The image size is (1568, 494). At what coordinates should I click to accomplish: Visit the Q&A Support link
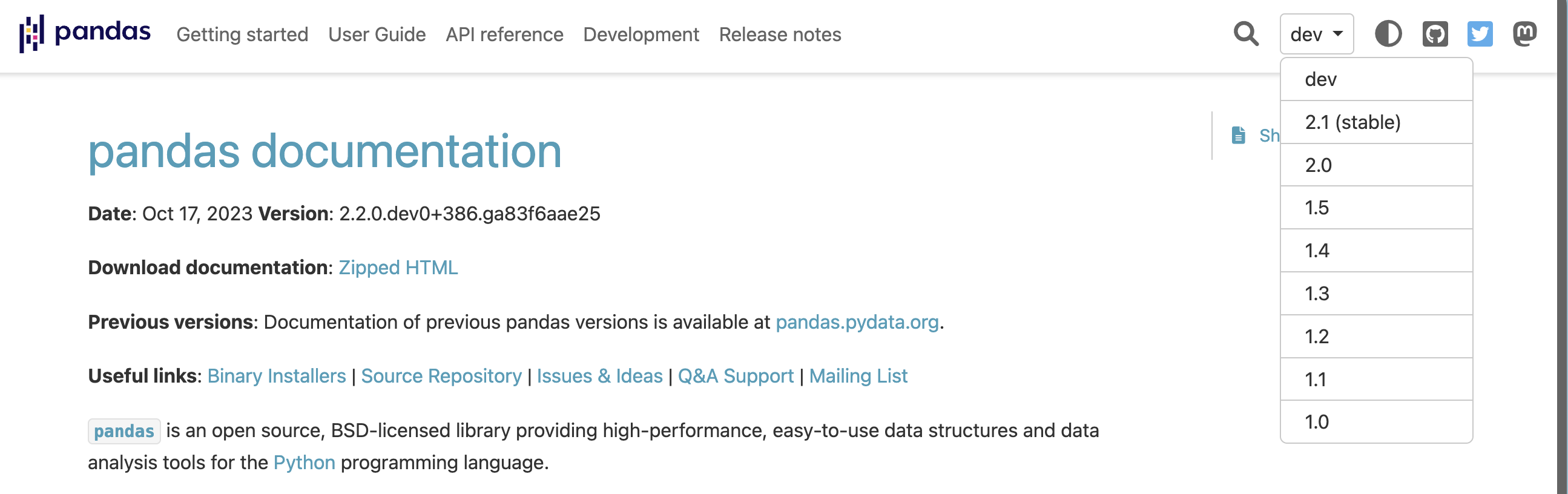pos(736,376)
